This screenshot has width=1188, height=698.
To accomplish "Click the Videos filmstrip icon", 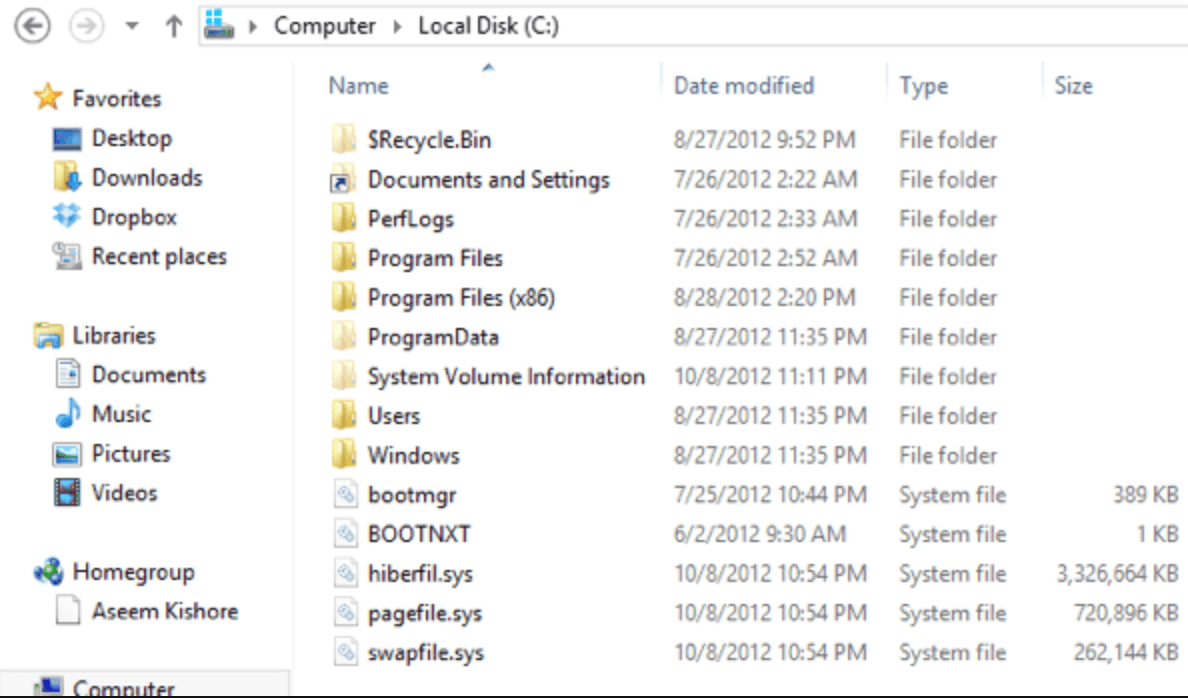I will (x=67, y=493).
